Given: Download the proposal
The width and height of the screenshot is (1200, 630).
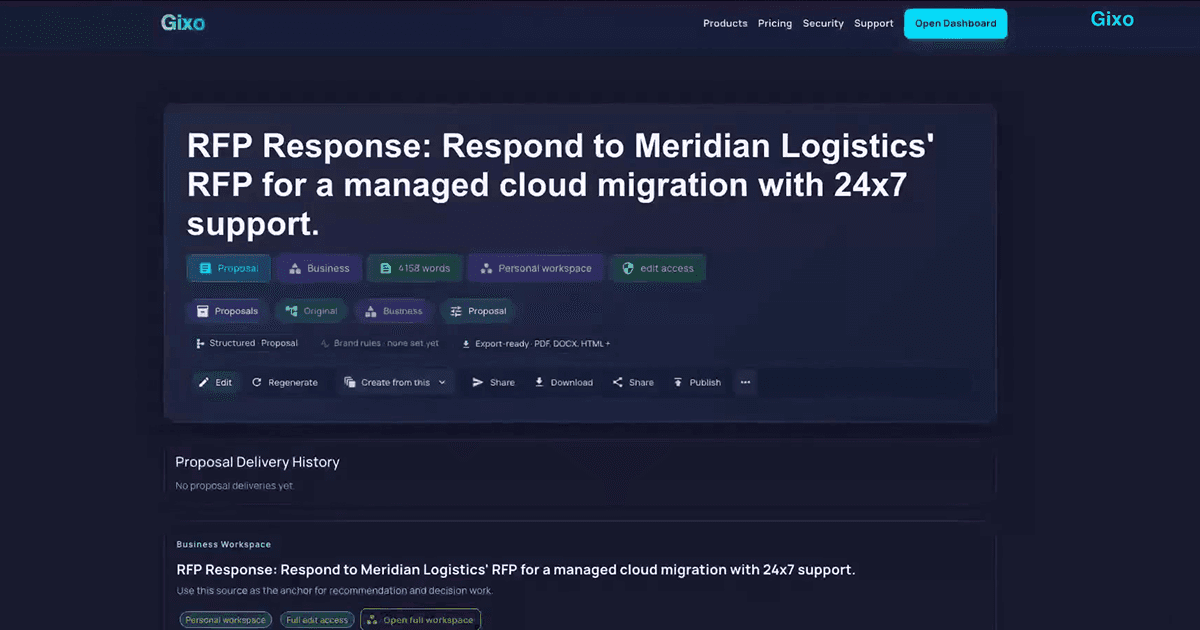Looking at the screenshot, I should pyautogui.click(x=564, y=382).
